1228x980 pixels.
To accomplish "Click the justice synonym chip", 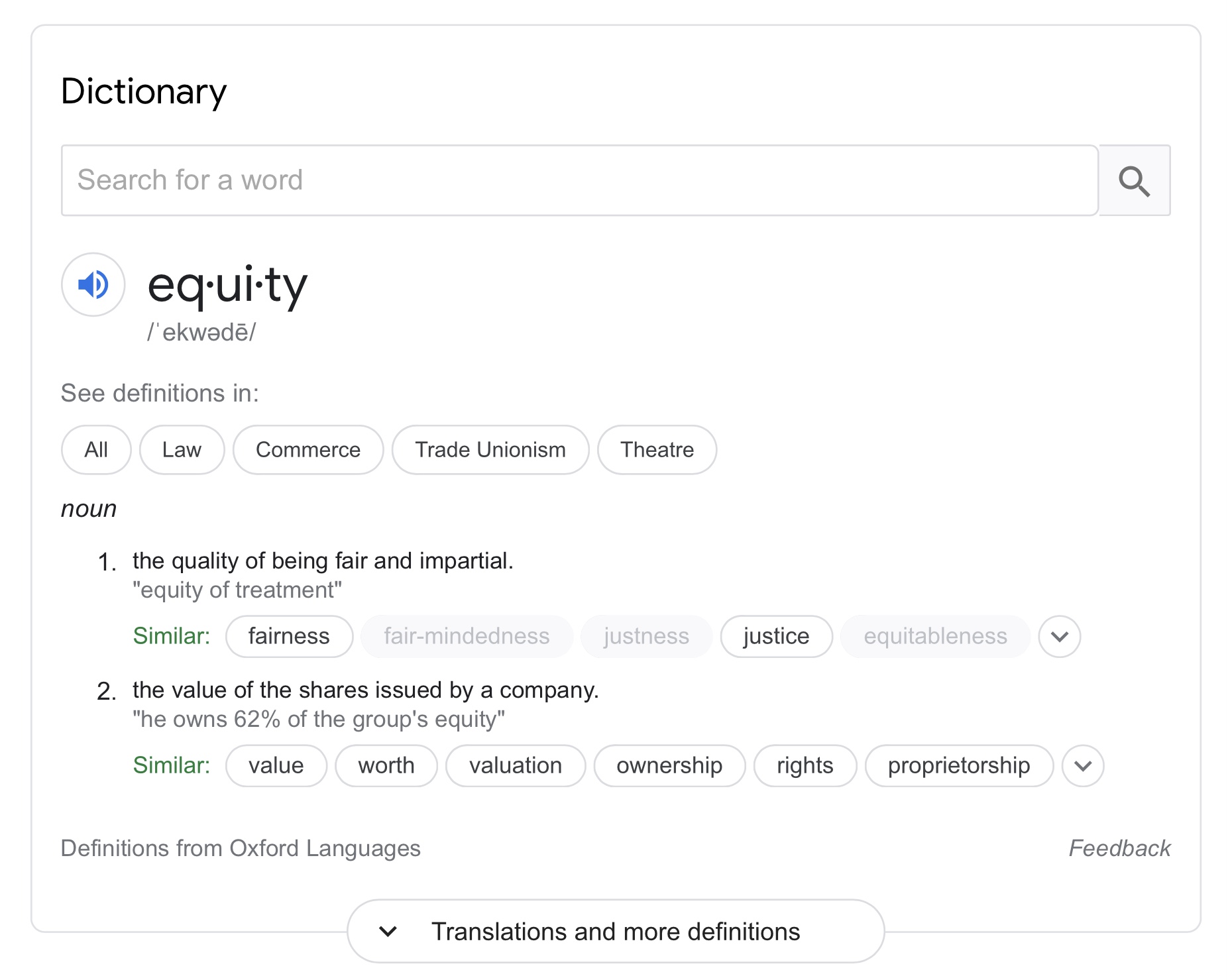I will pos(776,637).
